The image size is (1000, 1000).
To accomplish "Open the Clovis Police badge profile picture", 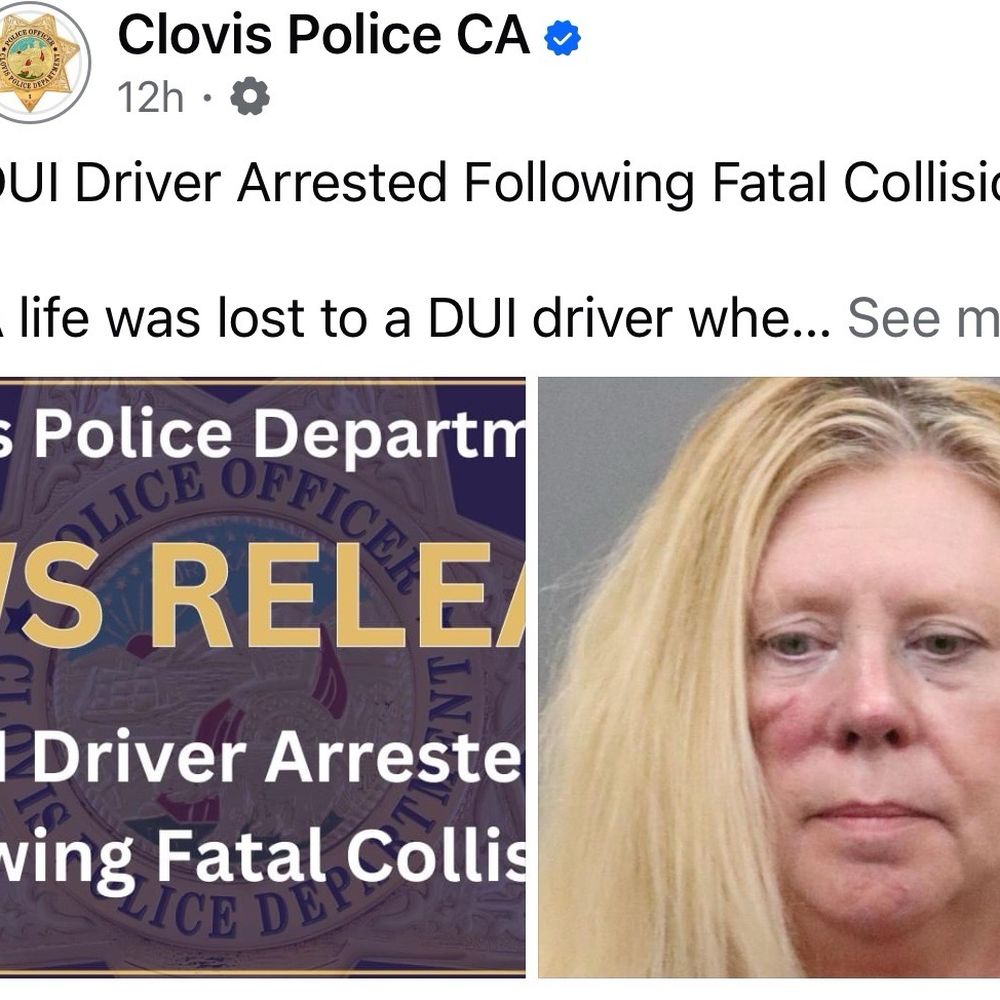I will [42, 62].
